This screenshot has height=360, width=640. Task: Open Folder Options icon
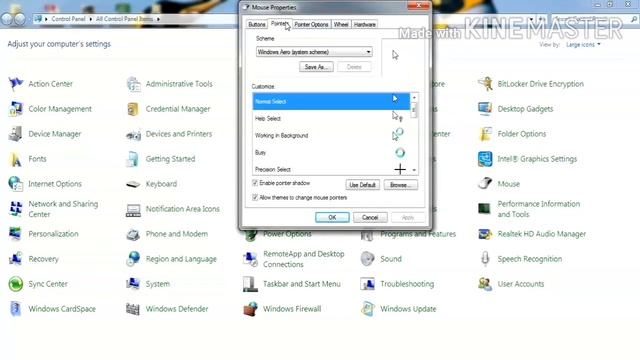pos(485,134)
